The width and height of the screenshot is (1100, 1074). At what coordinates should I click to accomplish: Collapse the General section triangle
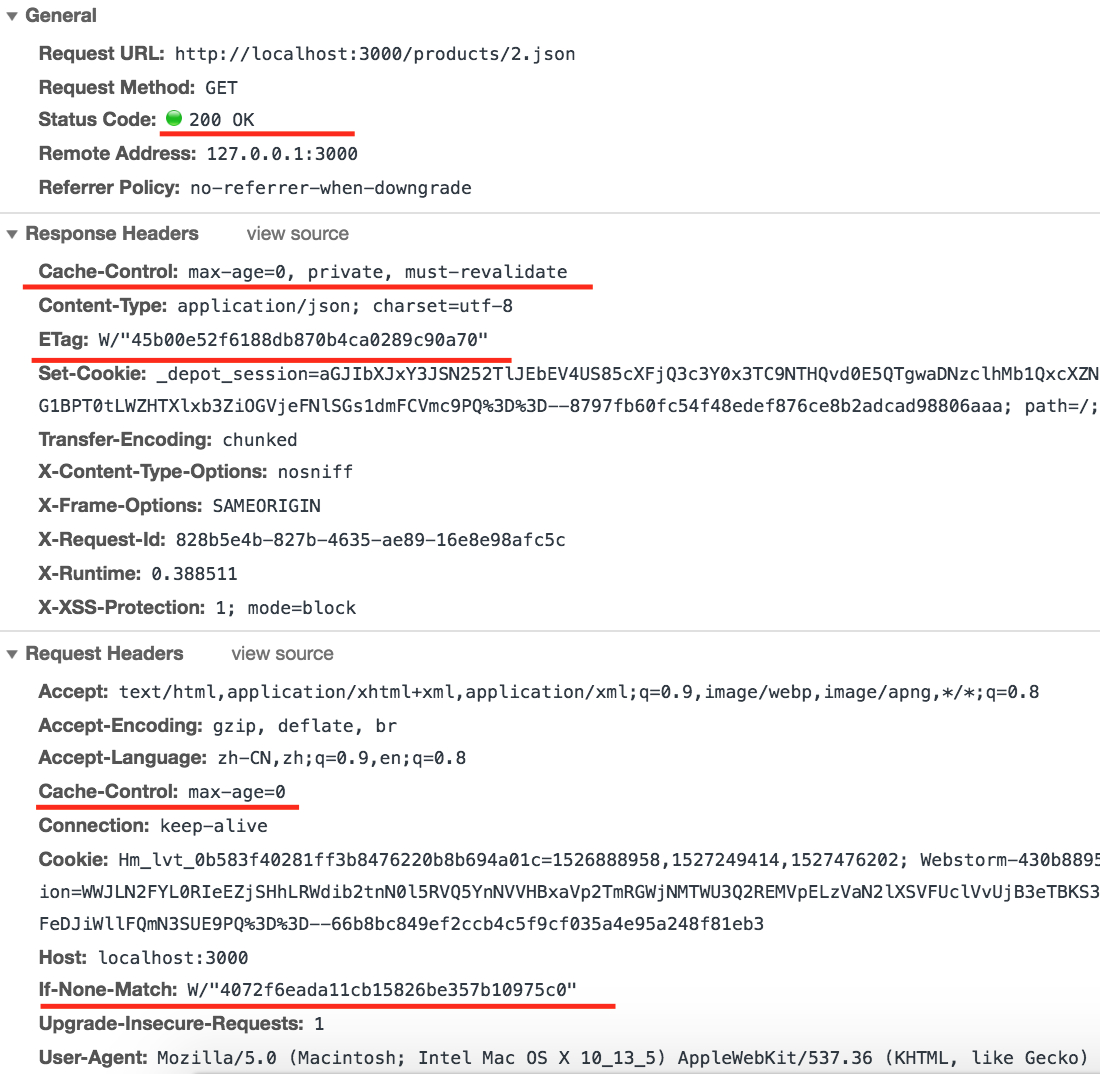[12, 16]
